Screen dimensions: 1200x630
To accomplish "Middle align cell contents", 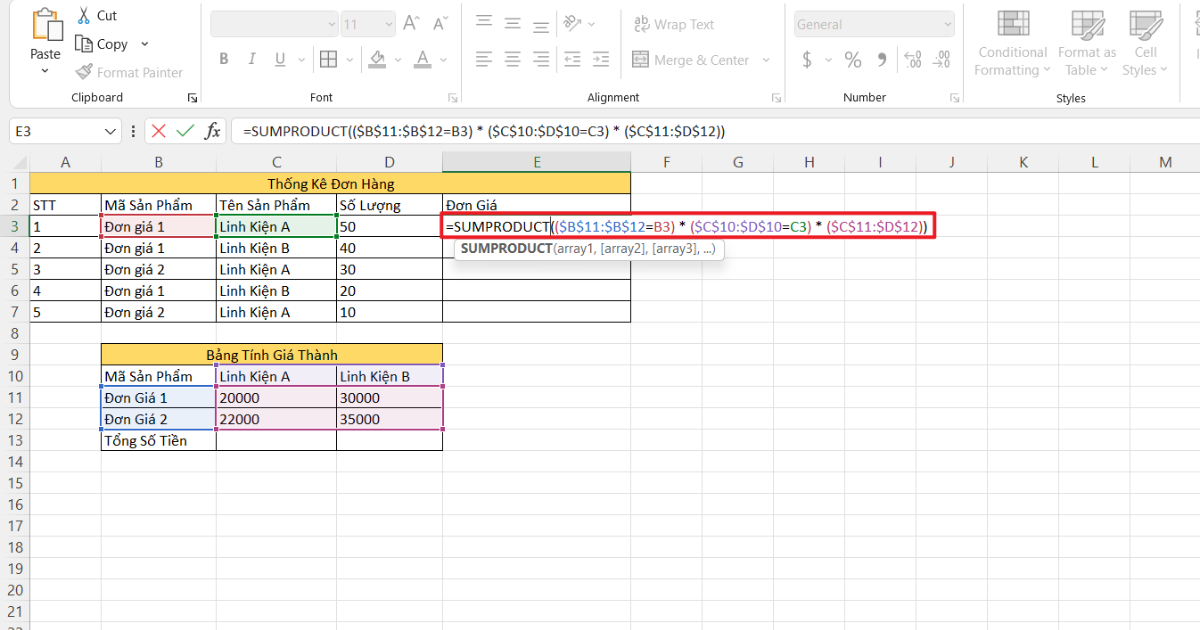I will [512, 23].
